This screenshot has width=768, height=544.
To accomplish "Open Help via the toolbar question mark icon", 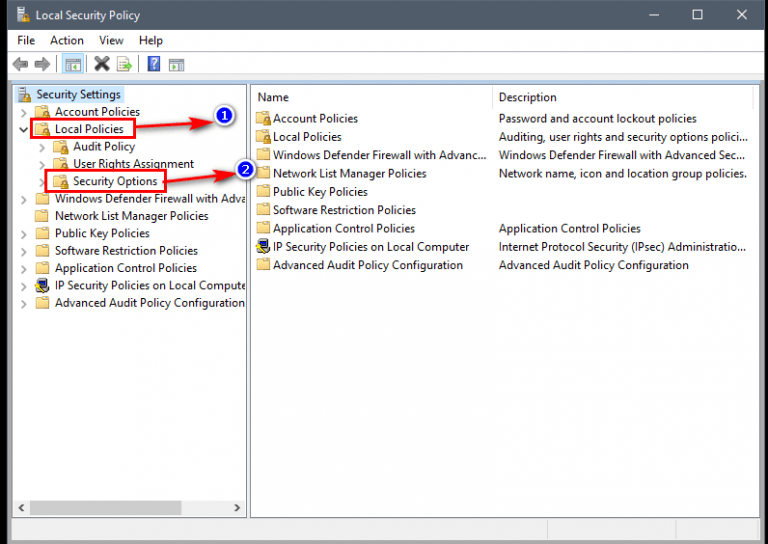I will coord(154,64).
